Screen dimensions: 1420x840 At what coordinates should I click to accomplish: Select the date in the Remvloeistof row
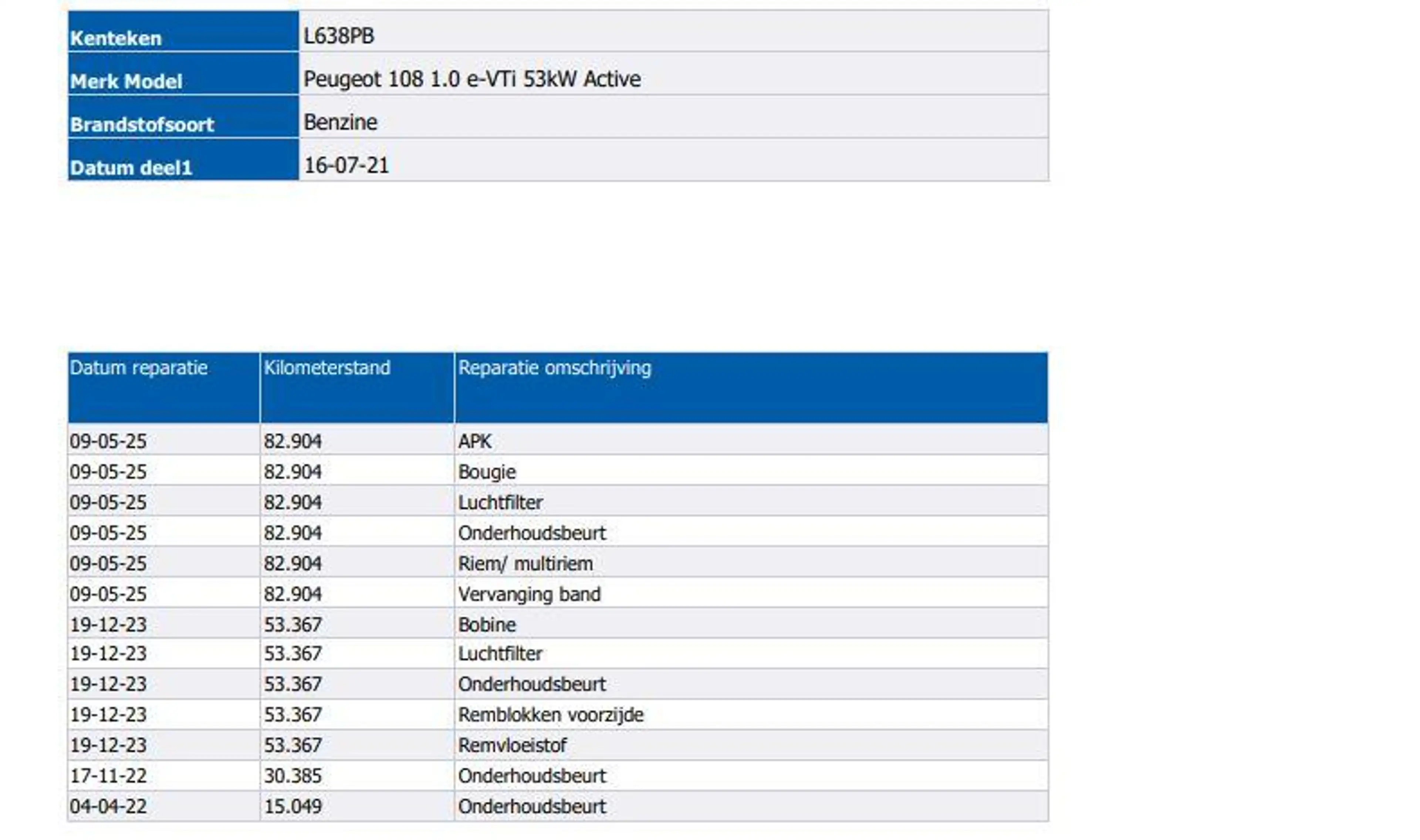108,745
